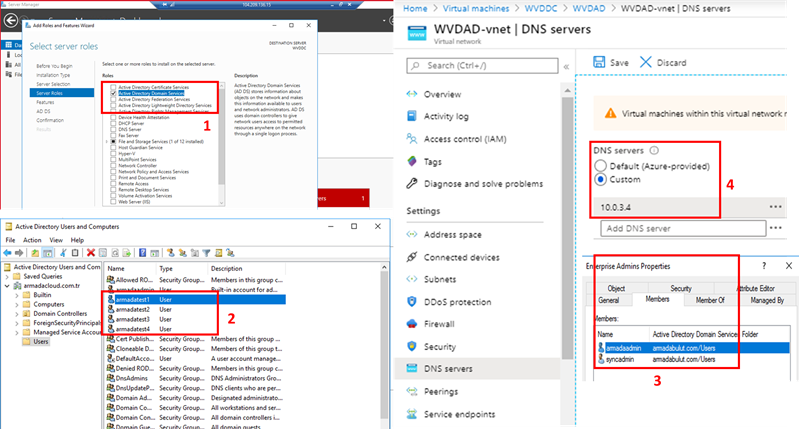This screenshot has height=429, width=799.
Task: Open the View menu
Action: 56,240
